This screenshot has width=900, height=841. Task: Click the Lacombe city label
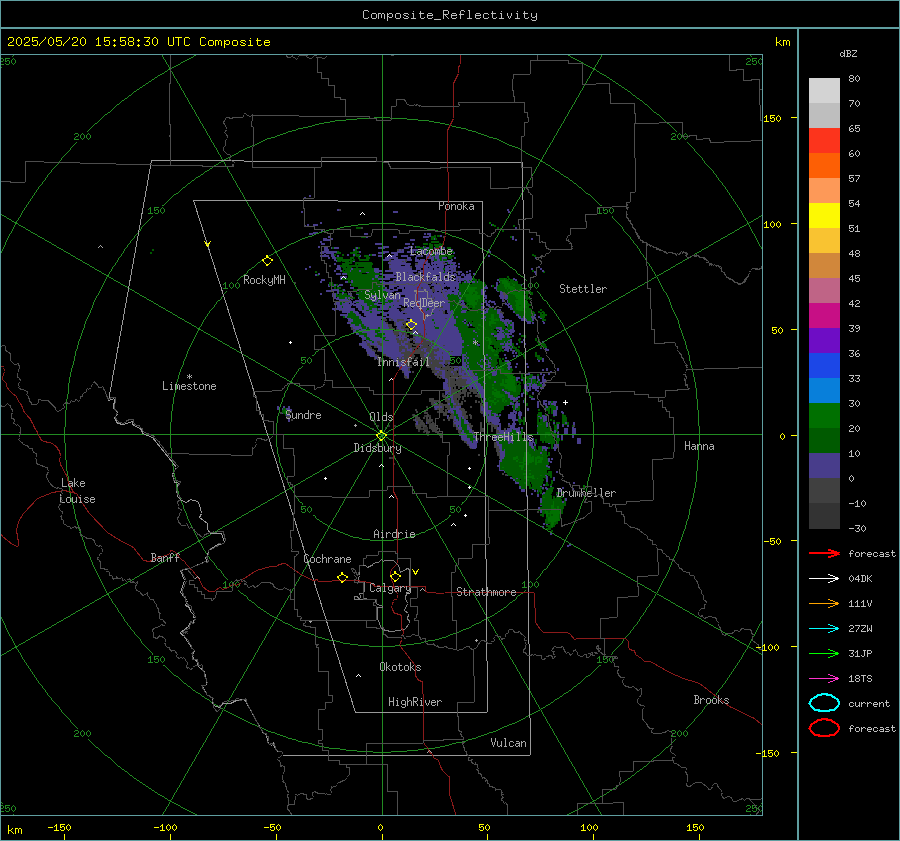coord(431,251)
